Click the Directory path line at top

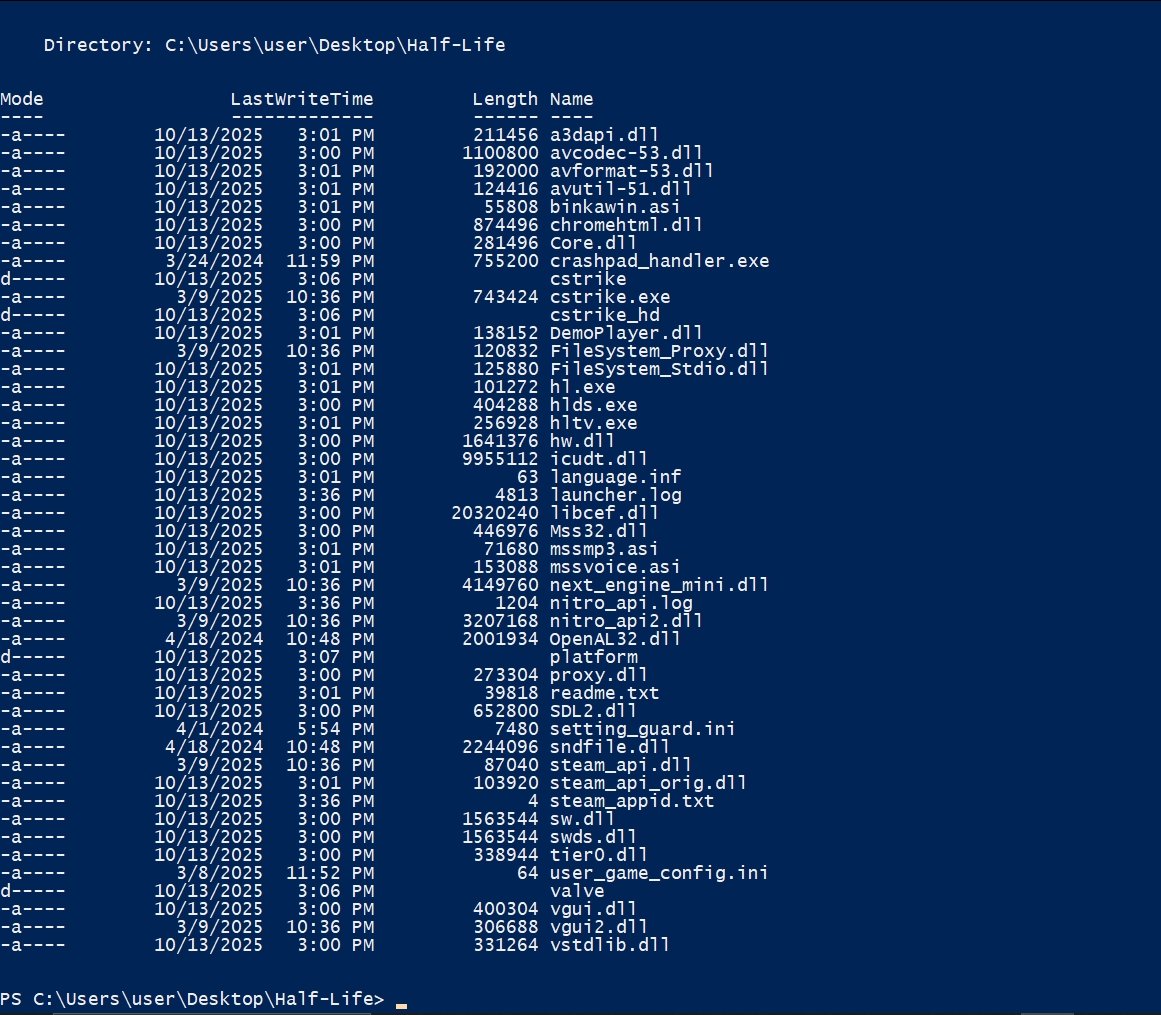pyautogui.click(x=281, y=45)
